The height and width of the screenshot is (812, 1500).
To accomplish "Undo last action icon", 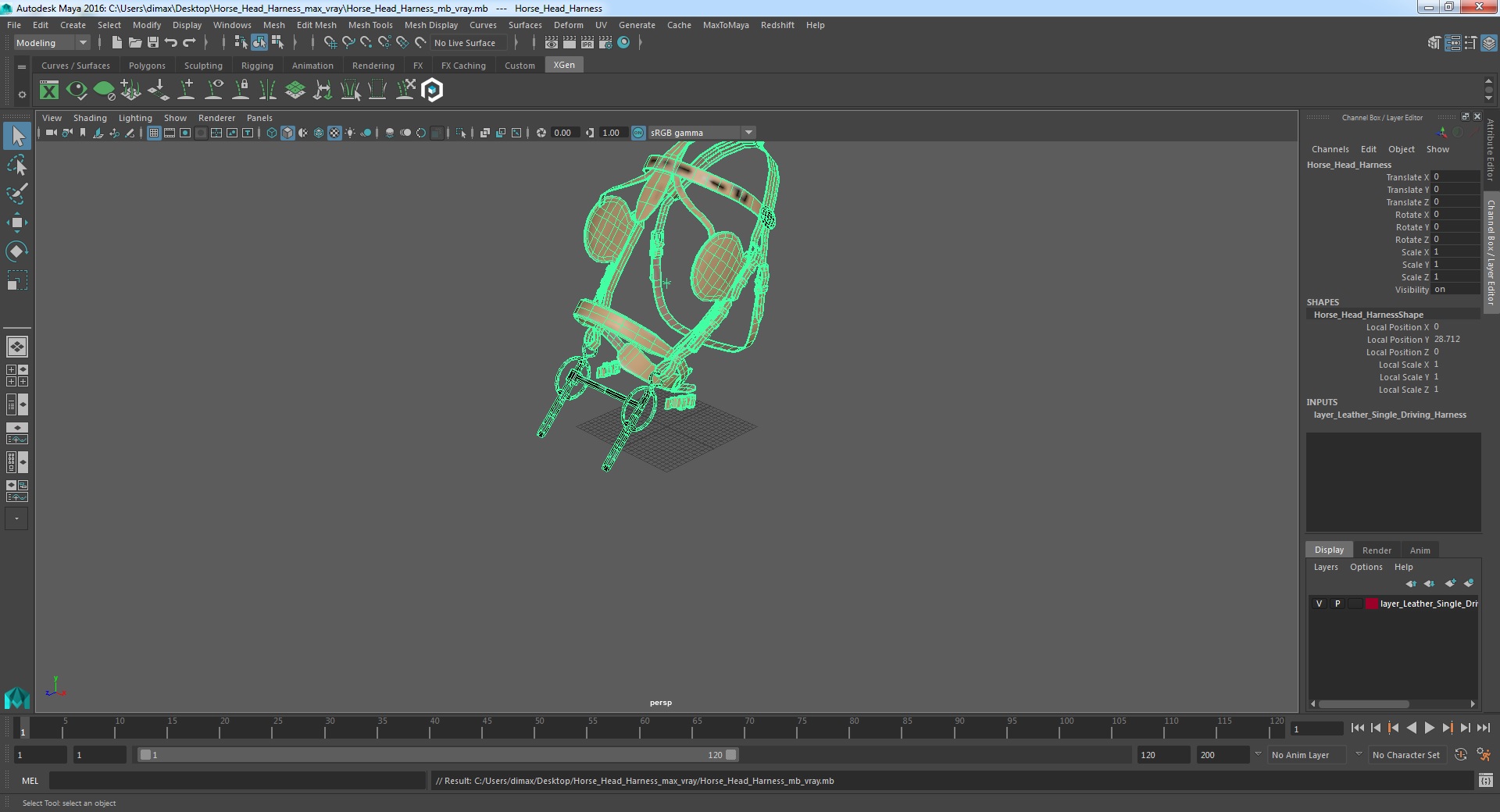I will click(x=171, y=43).
